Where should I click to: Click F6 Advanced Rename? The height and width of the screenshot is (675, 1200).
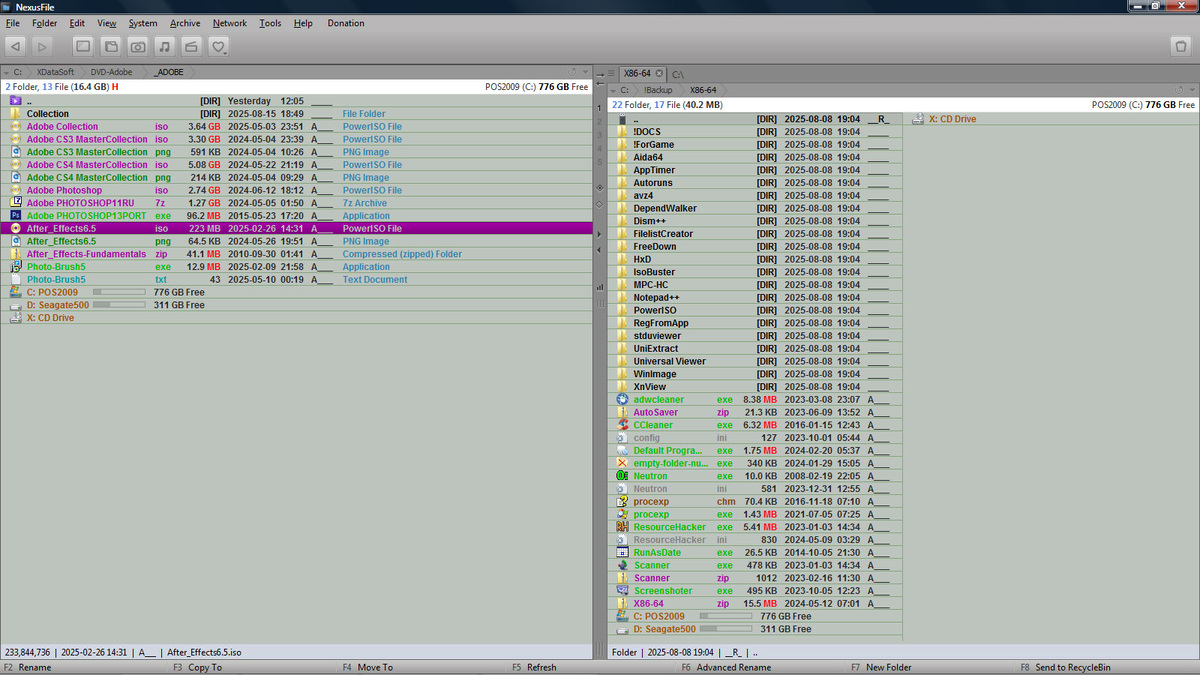pos(727,667)
